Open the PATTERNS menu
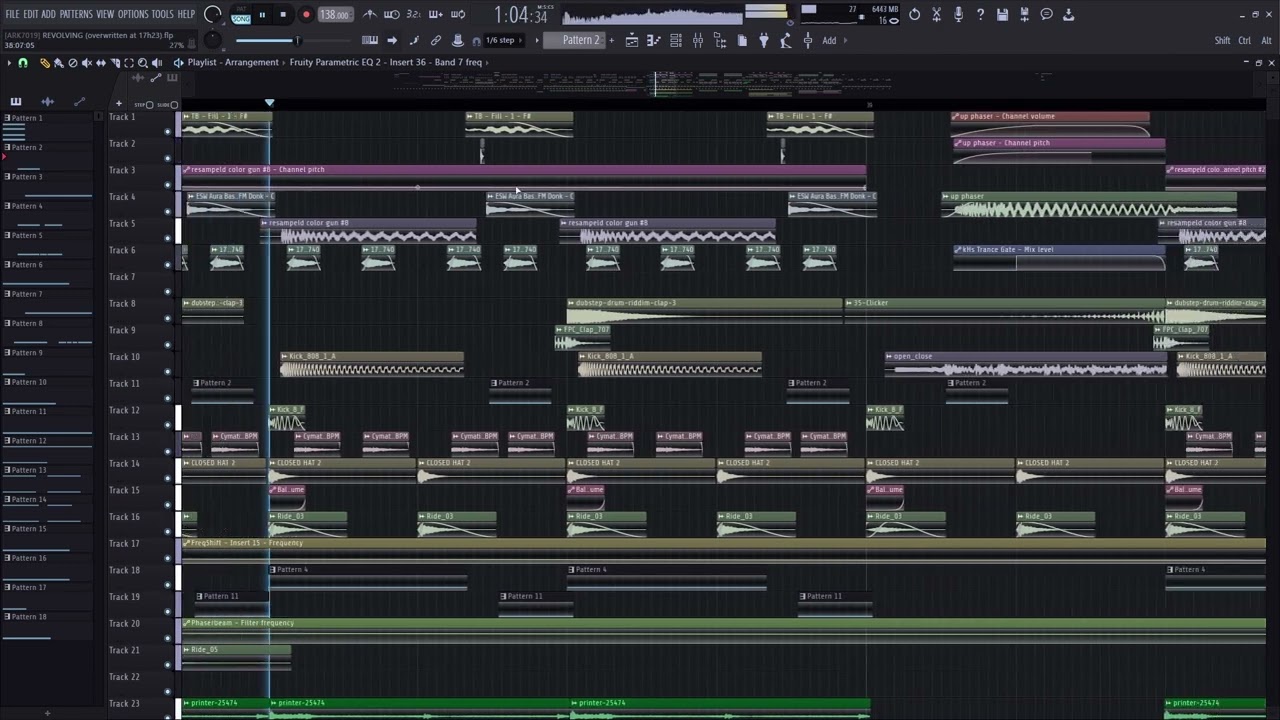This screenshot has height=720, width=1280. [76, 14]
